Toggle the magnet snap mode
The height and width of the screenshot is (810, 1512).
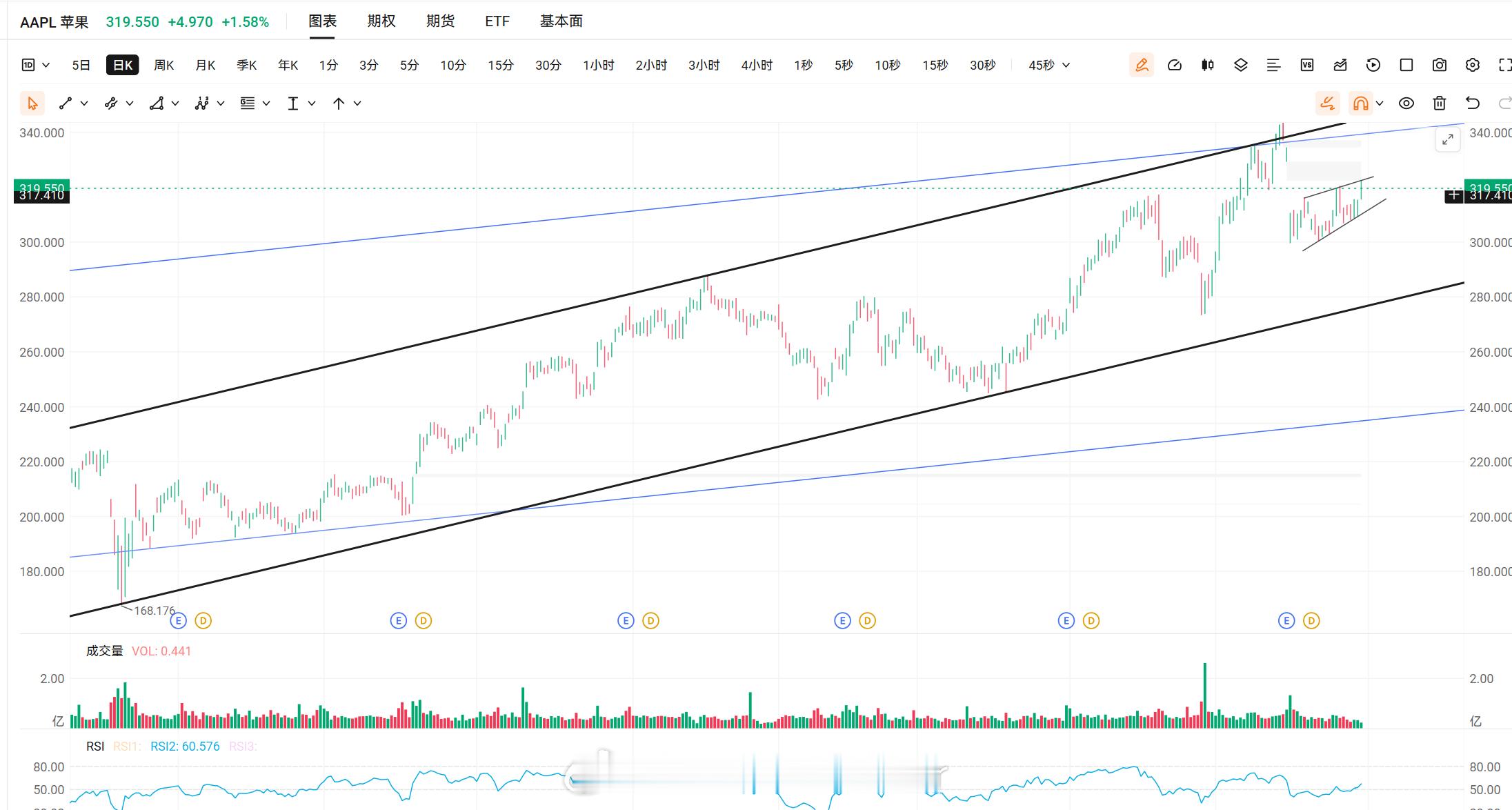click(1360, 103)
